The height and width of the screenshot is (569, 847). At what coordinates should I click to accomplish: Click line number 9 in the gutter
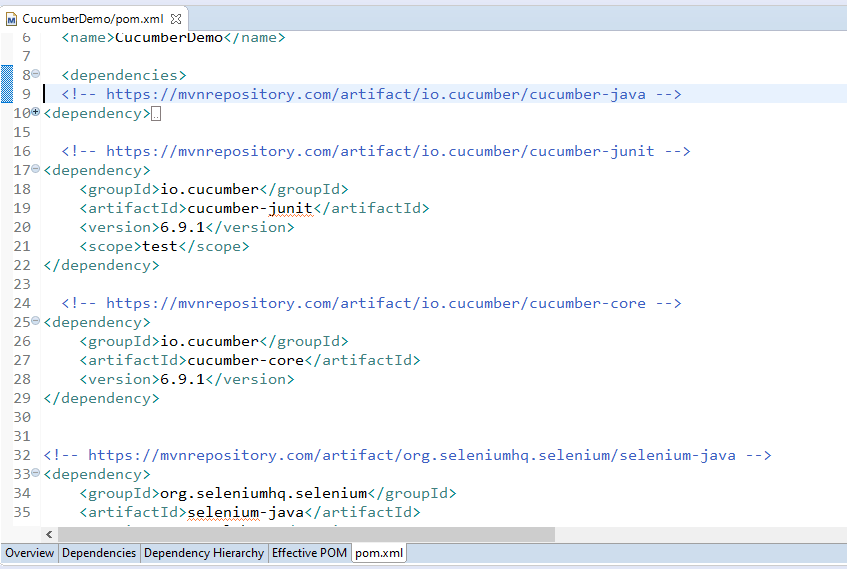(26, 94)
